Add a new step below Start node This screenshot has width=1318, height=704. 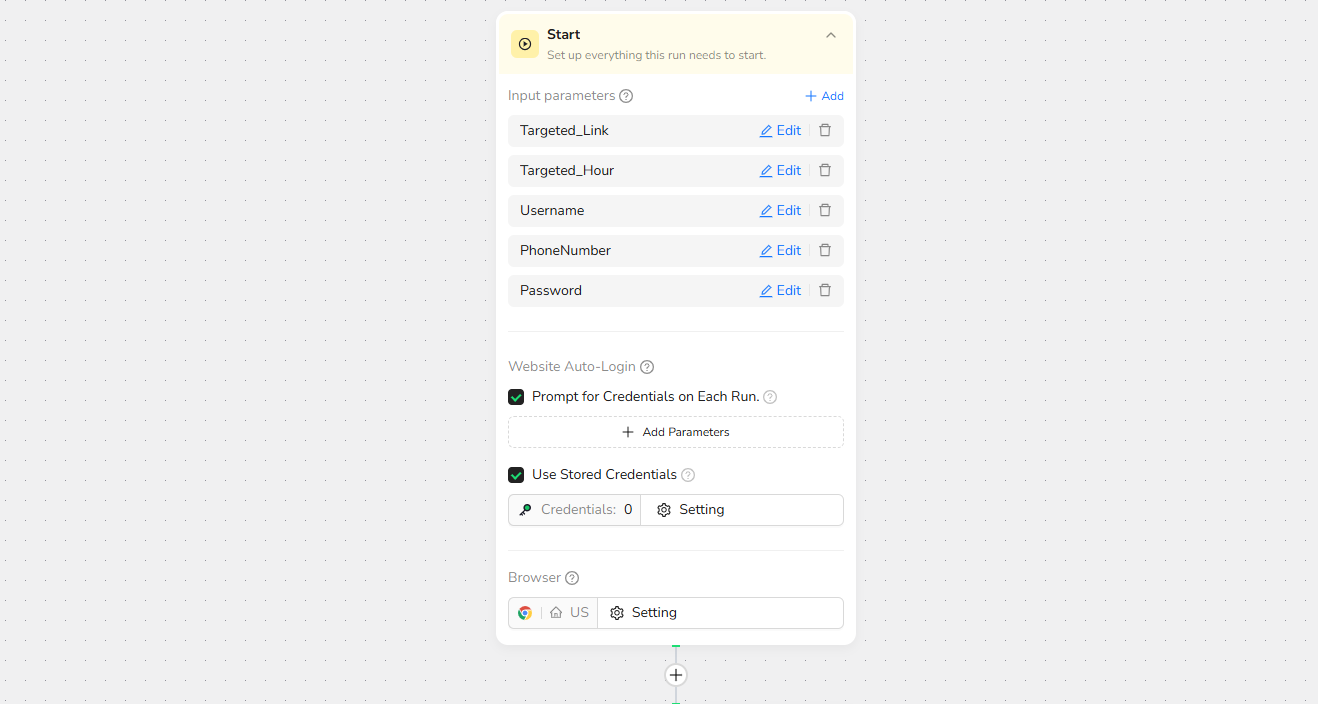pyautogui.click(x=676, y=675)
